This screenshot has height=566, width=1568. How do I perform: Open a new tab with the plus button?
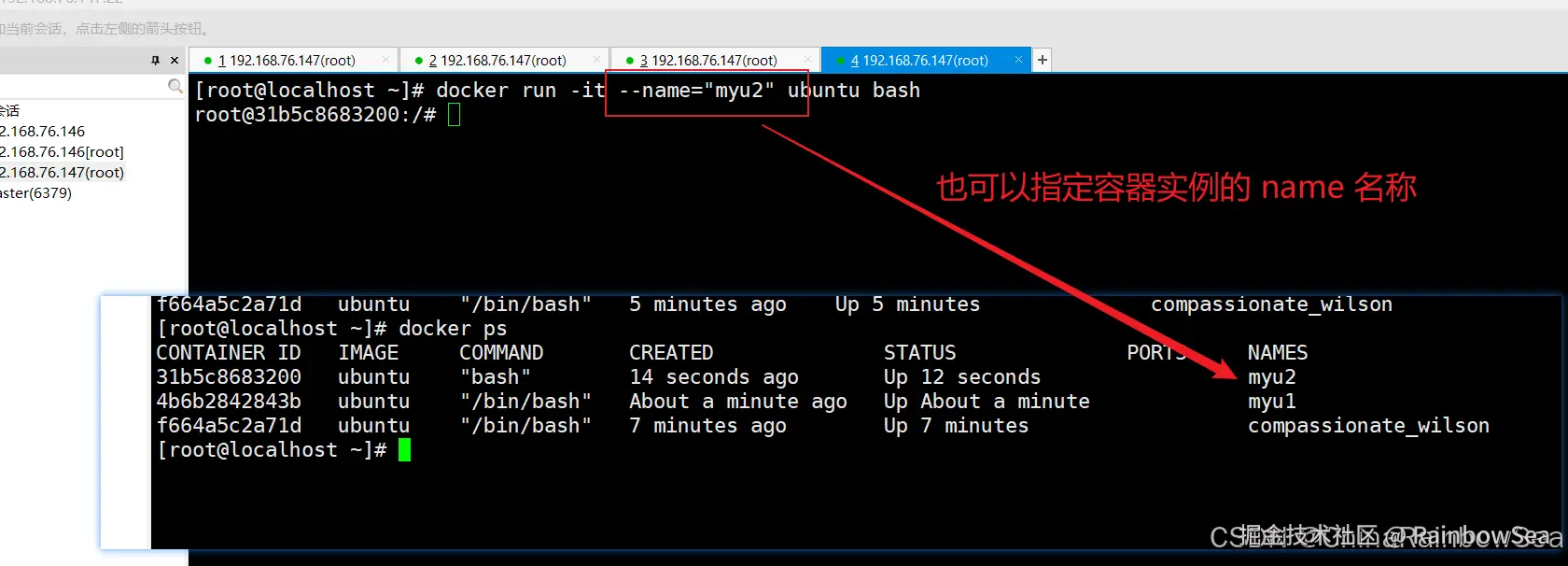[1043, 60]
